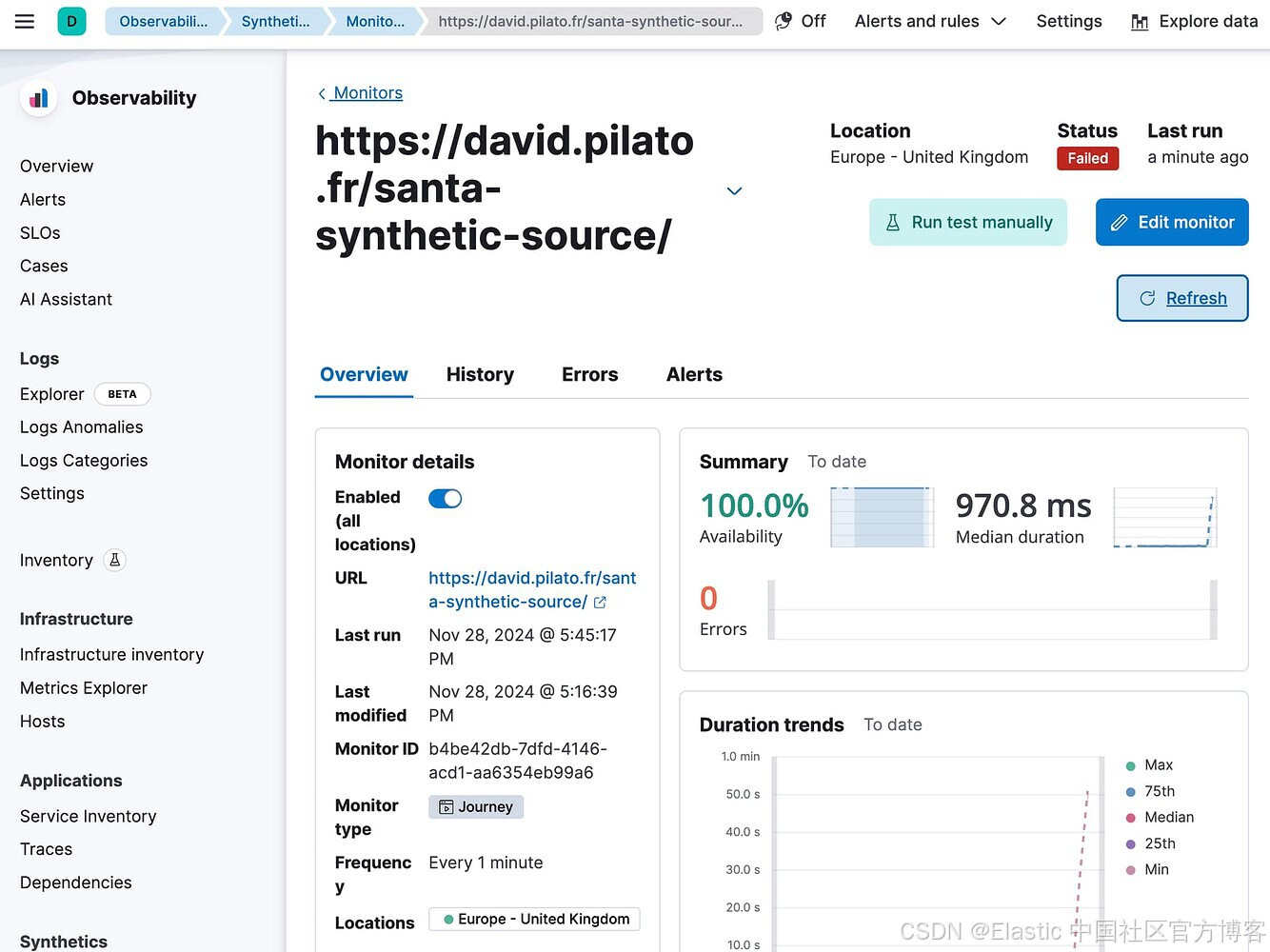The image size is (1270, 952).
Task: Switch to the History tab
Action: coord(480,375)
